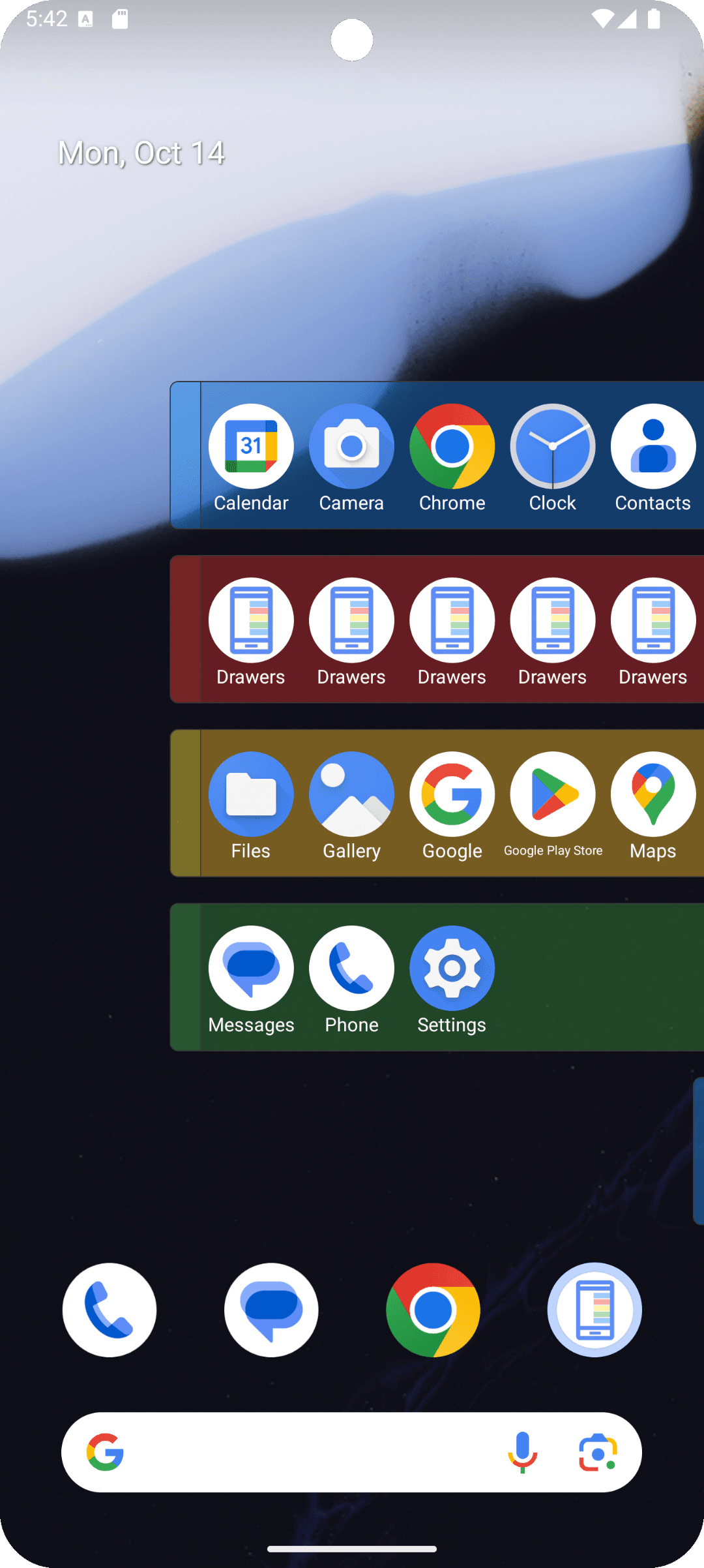The height and width of the screenshot is (1568, 704).
Task: Open the Google app in yellow drawer
Action: tap(452, 806)
